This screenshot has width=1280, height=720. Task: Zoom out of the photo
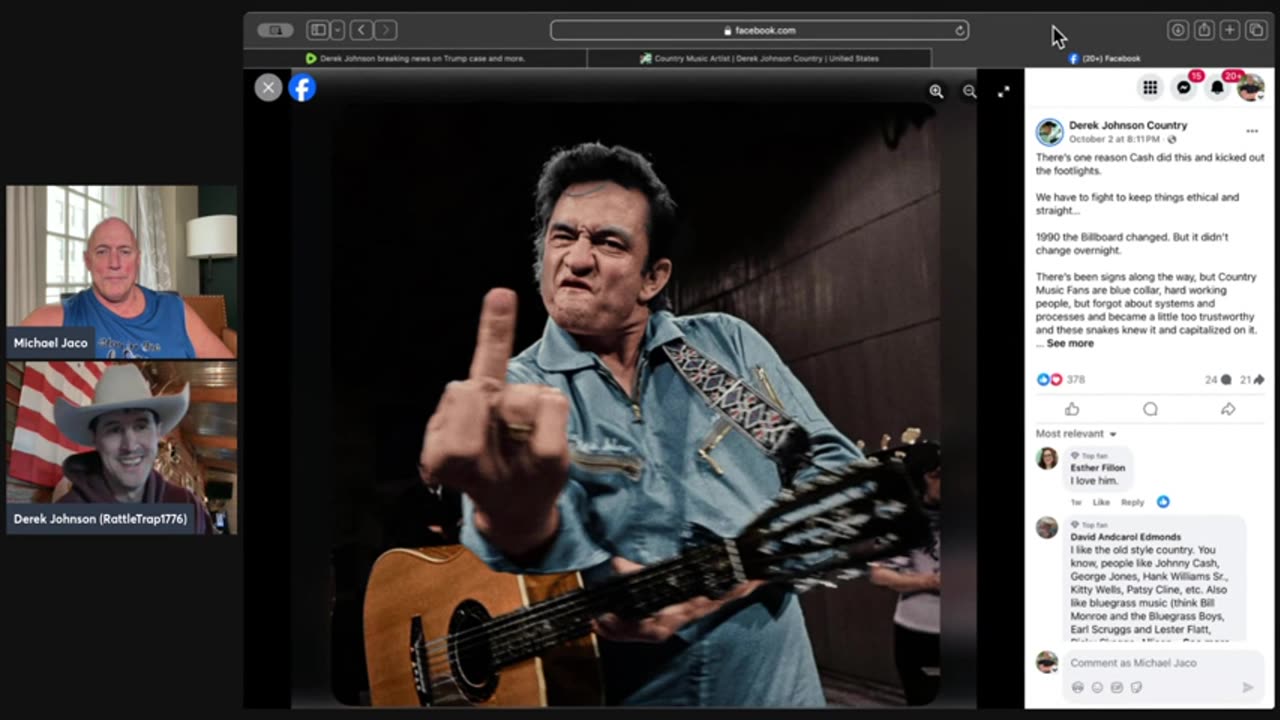tap(969, 91)
